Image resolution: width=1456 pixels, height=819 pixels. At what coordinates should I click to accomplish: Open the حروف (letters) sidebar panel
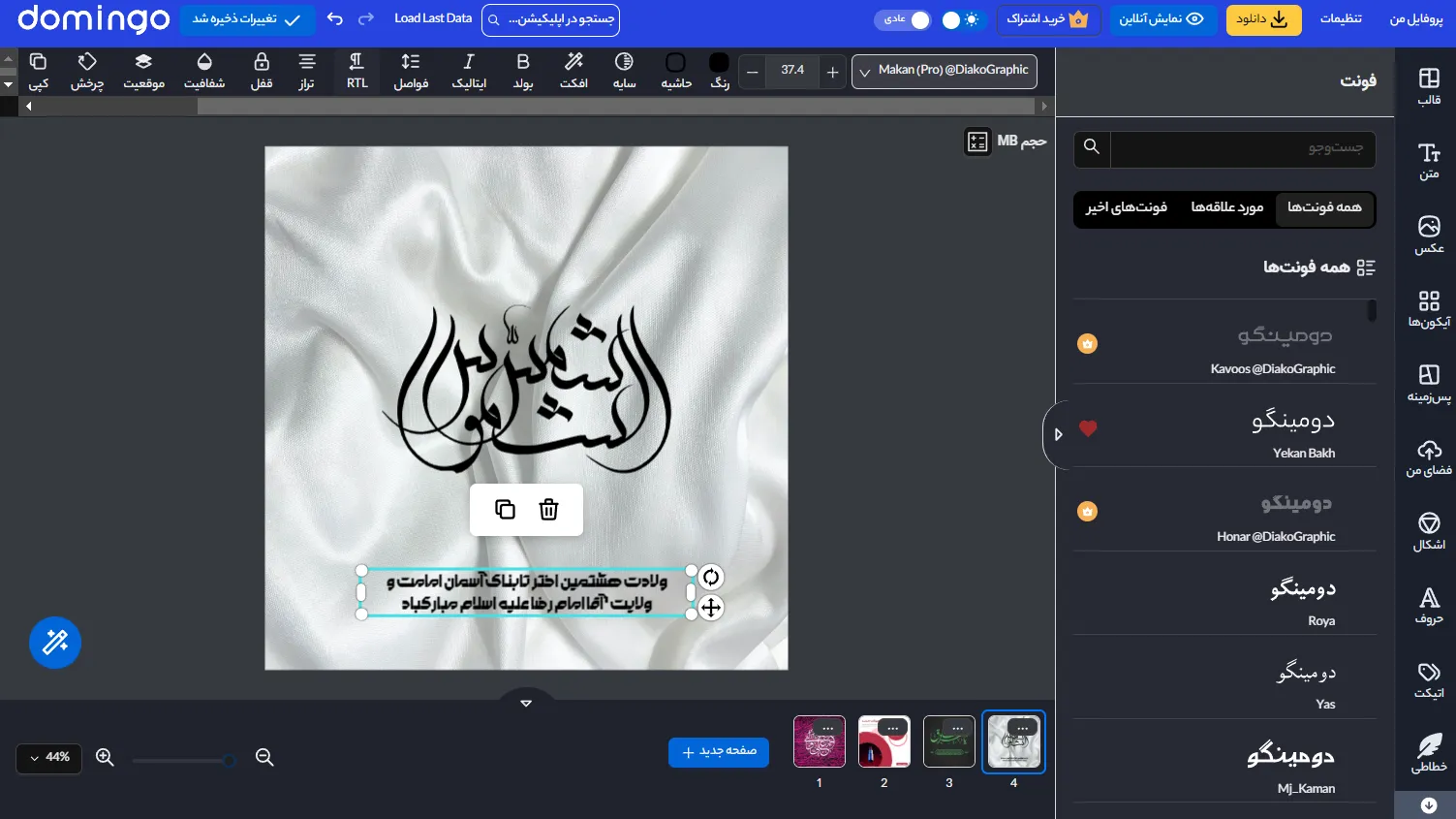[1429, 606]
